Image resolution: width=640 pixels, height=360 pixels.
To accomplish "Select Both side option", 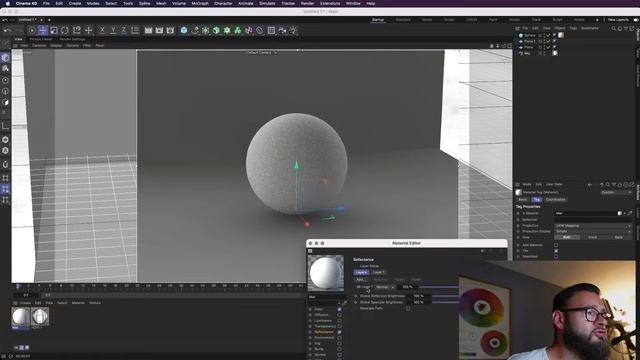I will (567, 237).
